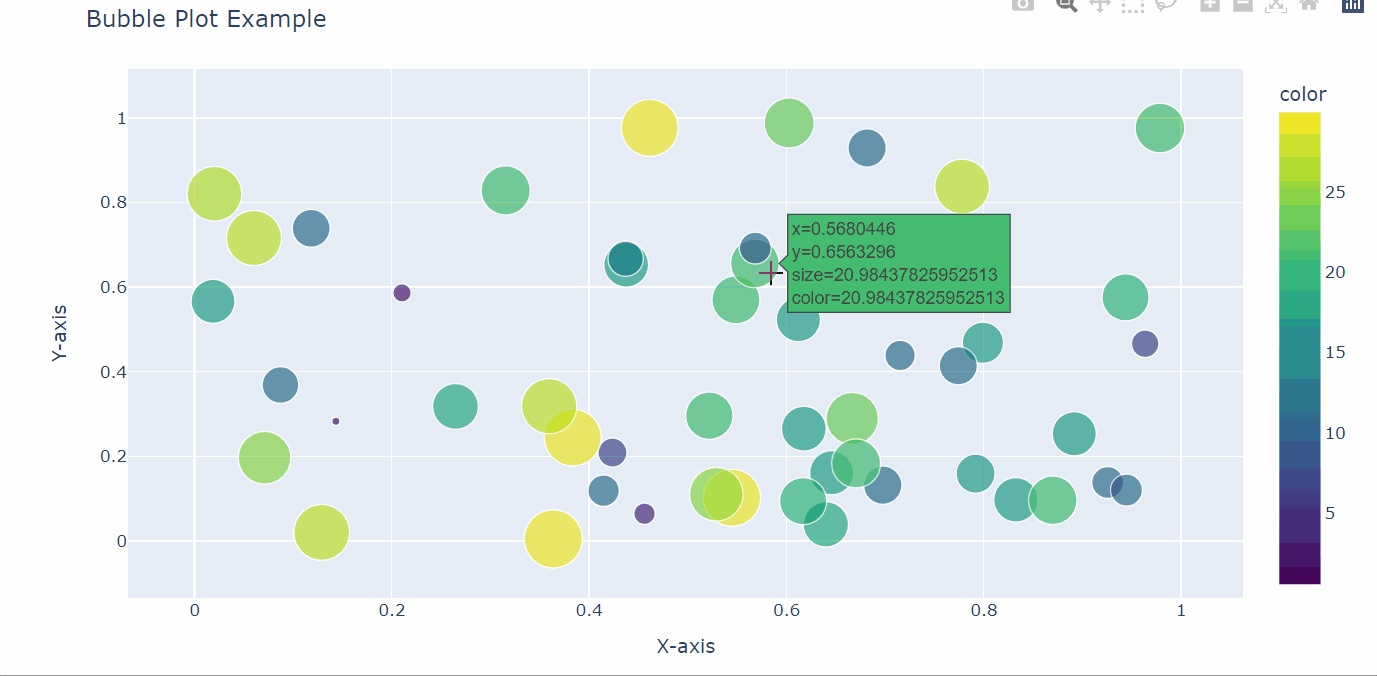This screenshot has height=676, width=1377.
Task: Click the "Bubble Plot Example" title
Action: coord(206,19)
